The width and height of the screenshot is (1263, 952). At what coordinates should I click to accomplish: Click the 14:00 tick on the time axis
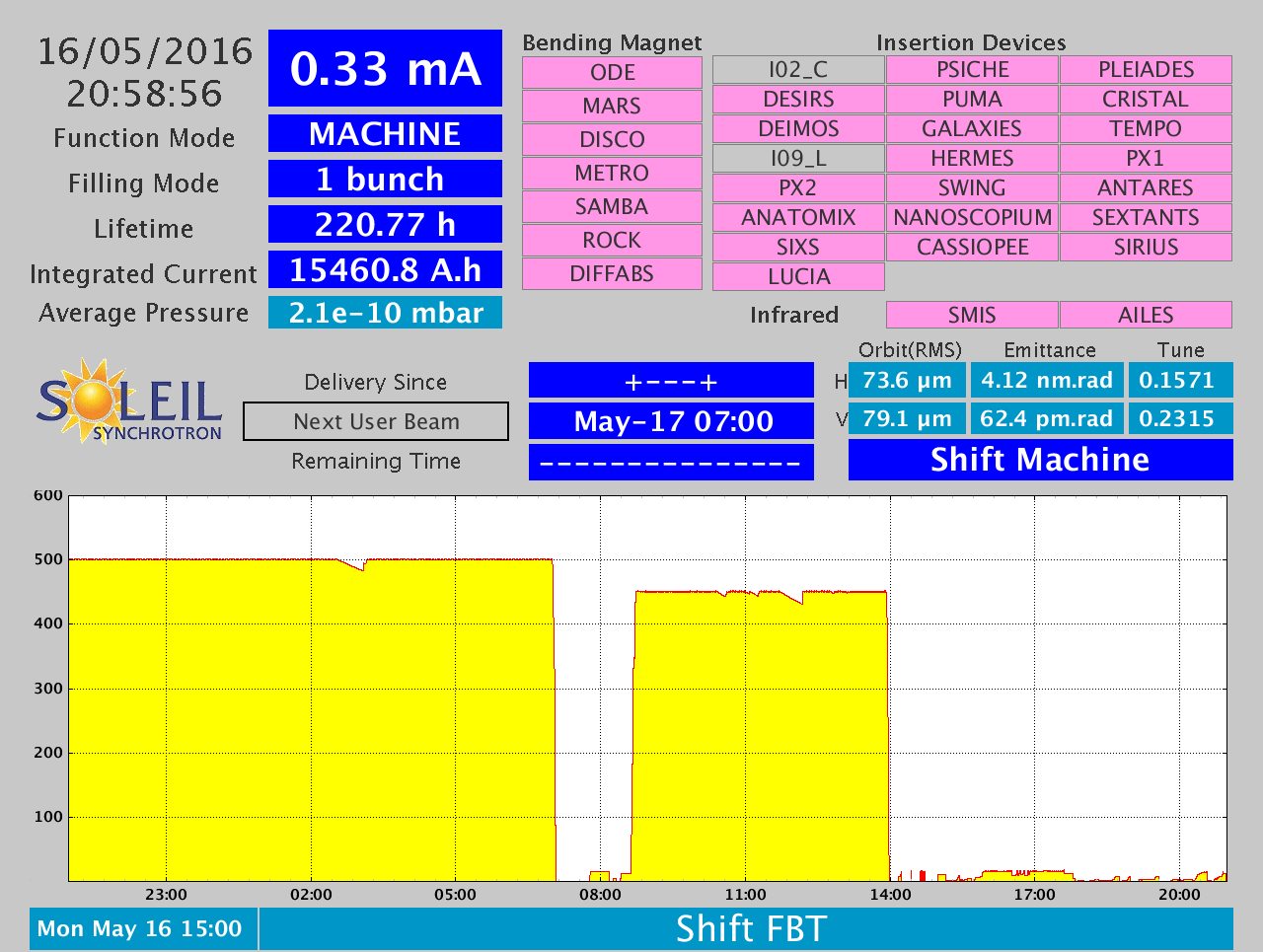[x=890, y=895]
